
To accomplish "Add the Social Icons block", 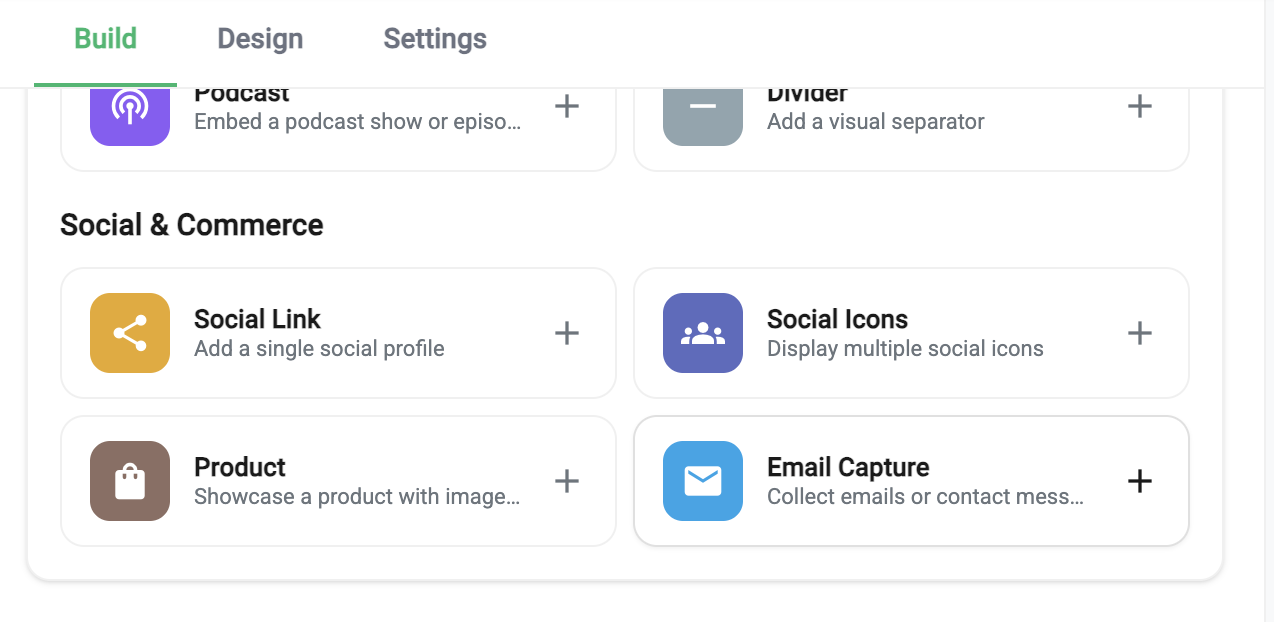I will click(x=1139, y=333).
